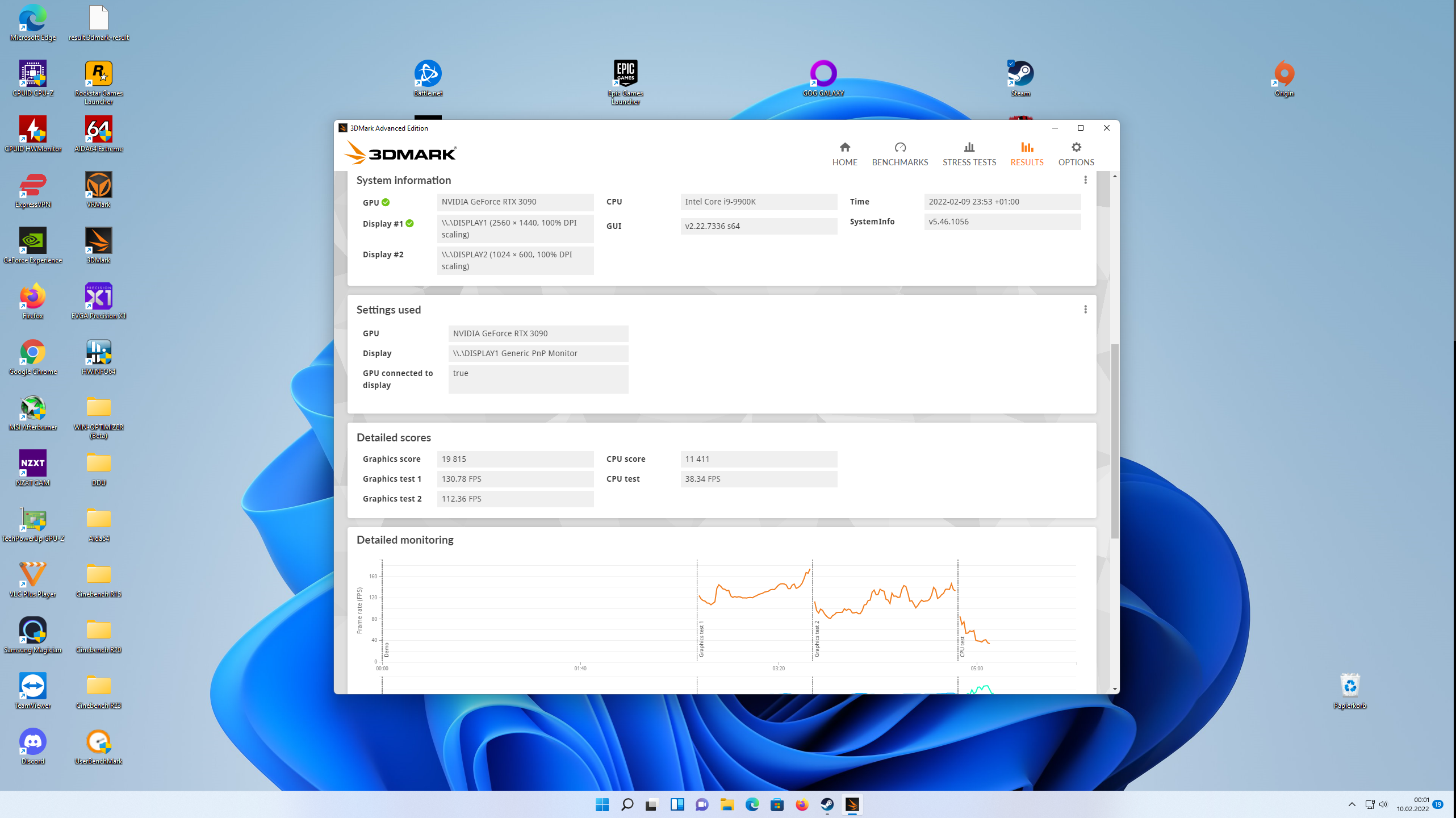This screenshot has height=818, width=1456.
Task: Expand the system tray hidden icons chevron
Action: [1352, 804]
